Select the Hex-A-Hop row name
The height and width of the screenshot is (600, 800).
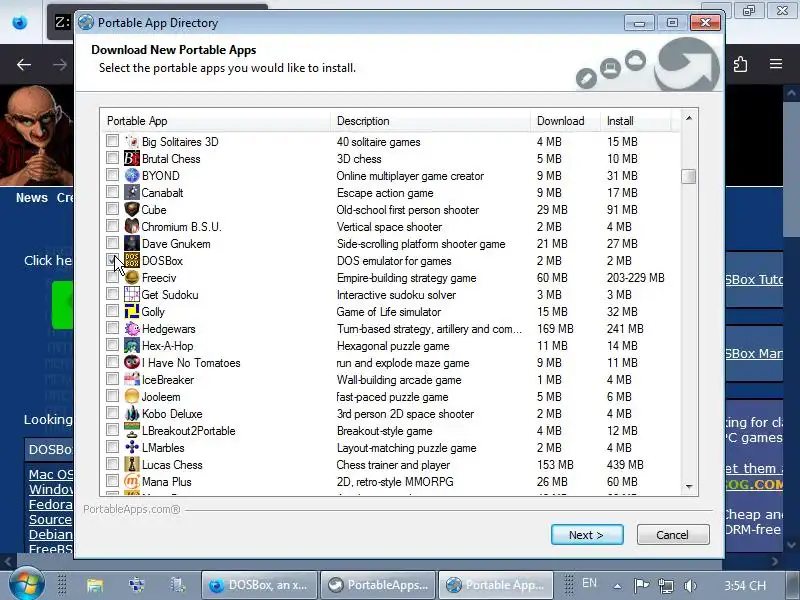pos(167,346)
